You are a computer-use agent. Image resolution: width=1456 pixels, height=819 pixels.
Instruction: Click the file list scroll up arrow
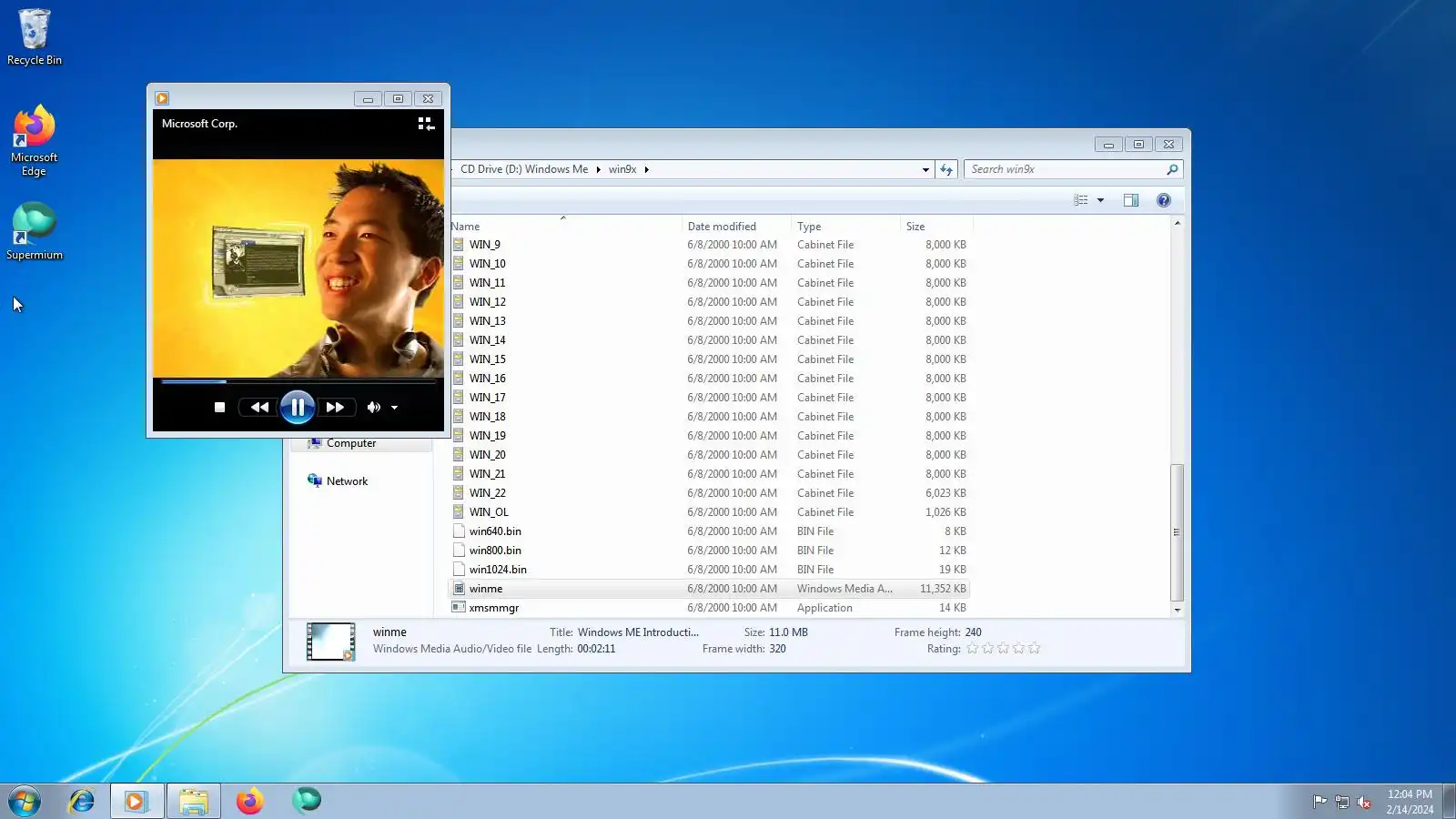coord(1178,223)
